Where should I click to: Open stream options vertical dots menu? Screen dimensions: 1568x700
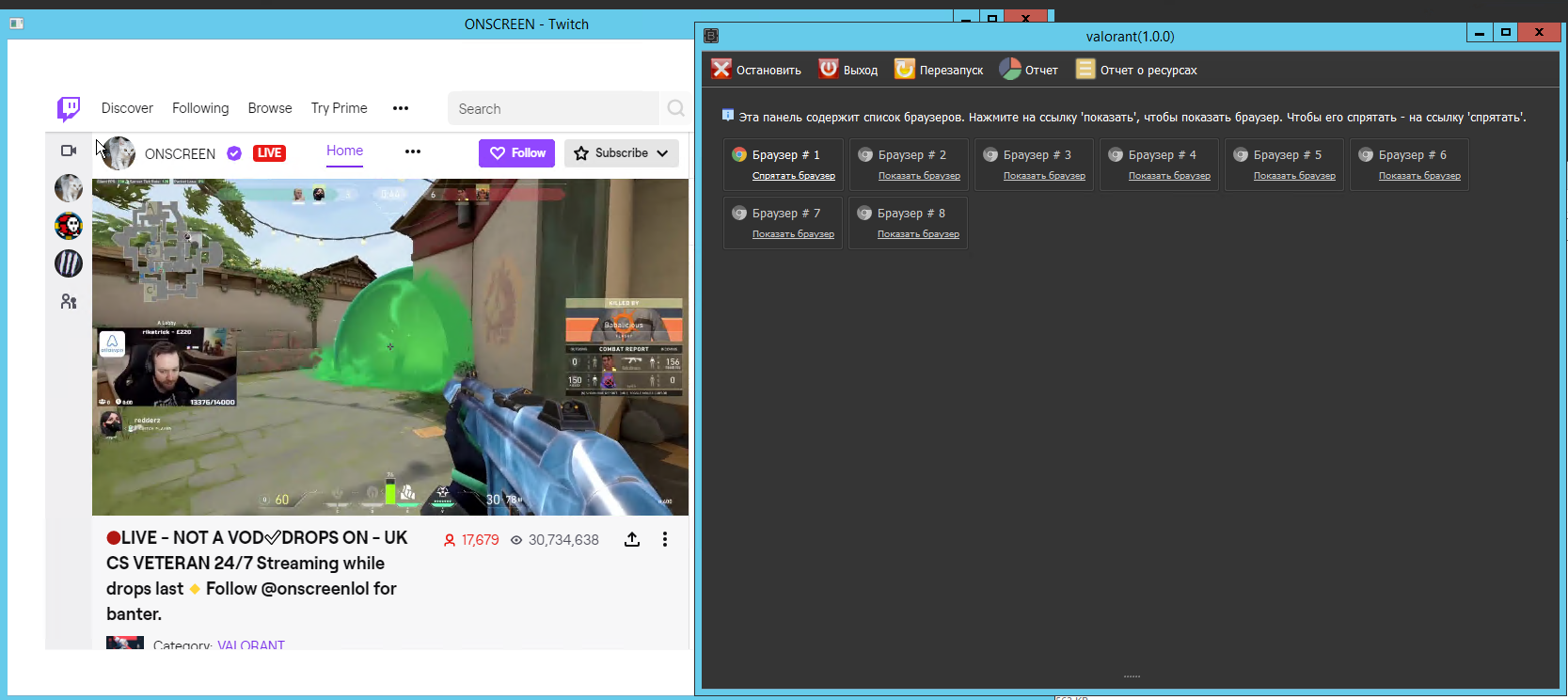[665, 539]
